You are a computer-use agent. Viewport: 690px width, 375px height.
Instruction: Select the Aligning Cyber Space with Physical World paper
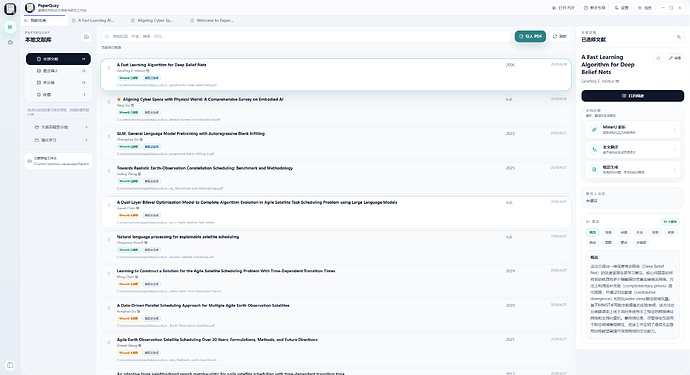coord(336,110)
